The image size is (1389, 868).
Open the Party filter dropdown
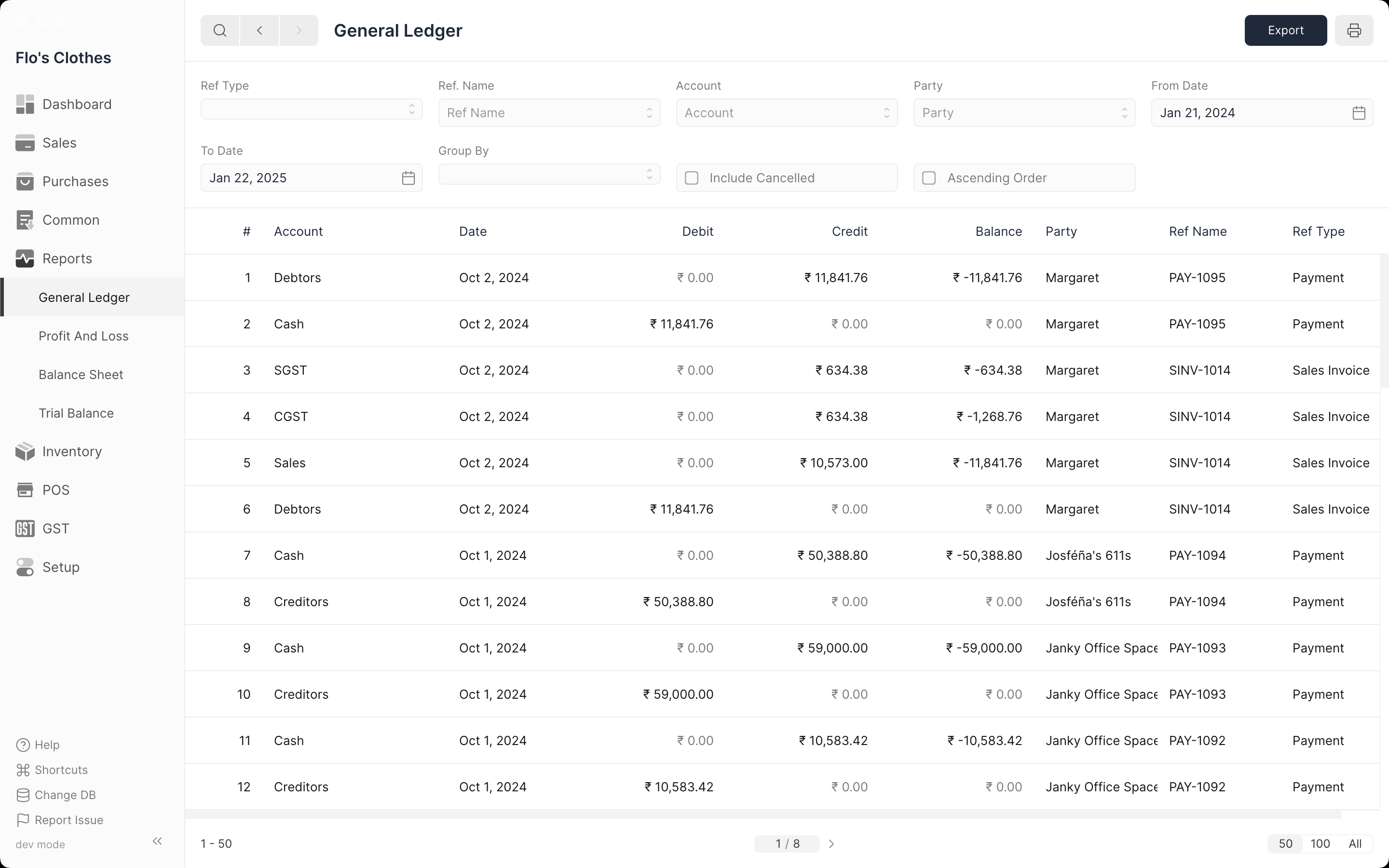coord(1024,113)
